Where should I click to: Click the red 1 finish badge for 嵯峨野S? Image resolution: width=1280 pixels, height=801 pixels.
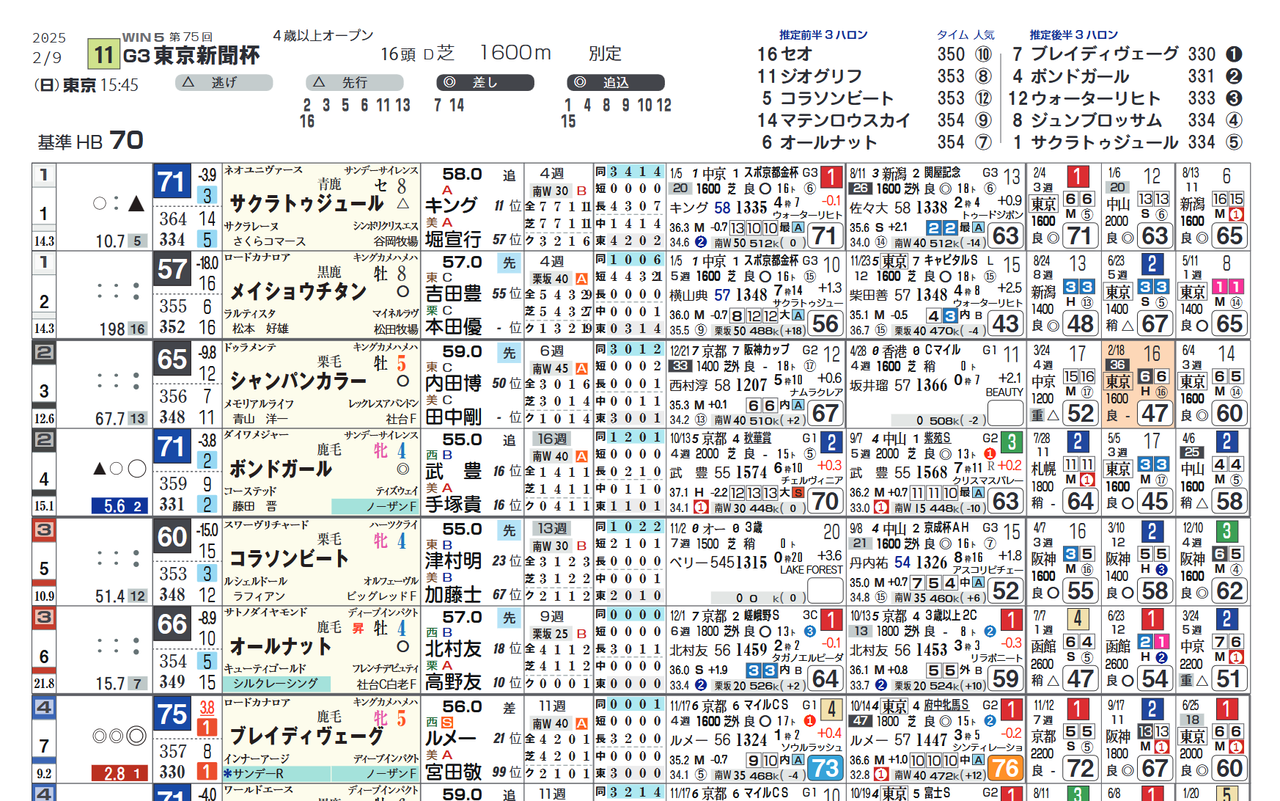(831, 620)
